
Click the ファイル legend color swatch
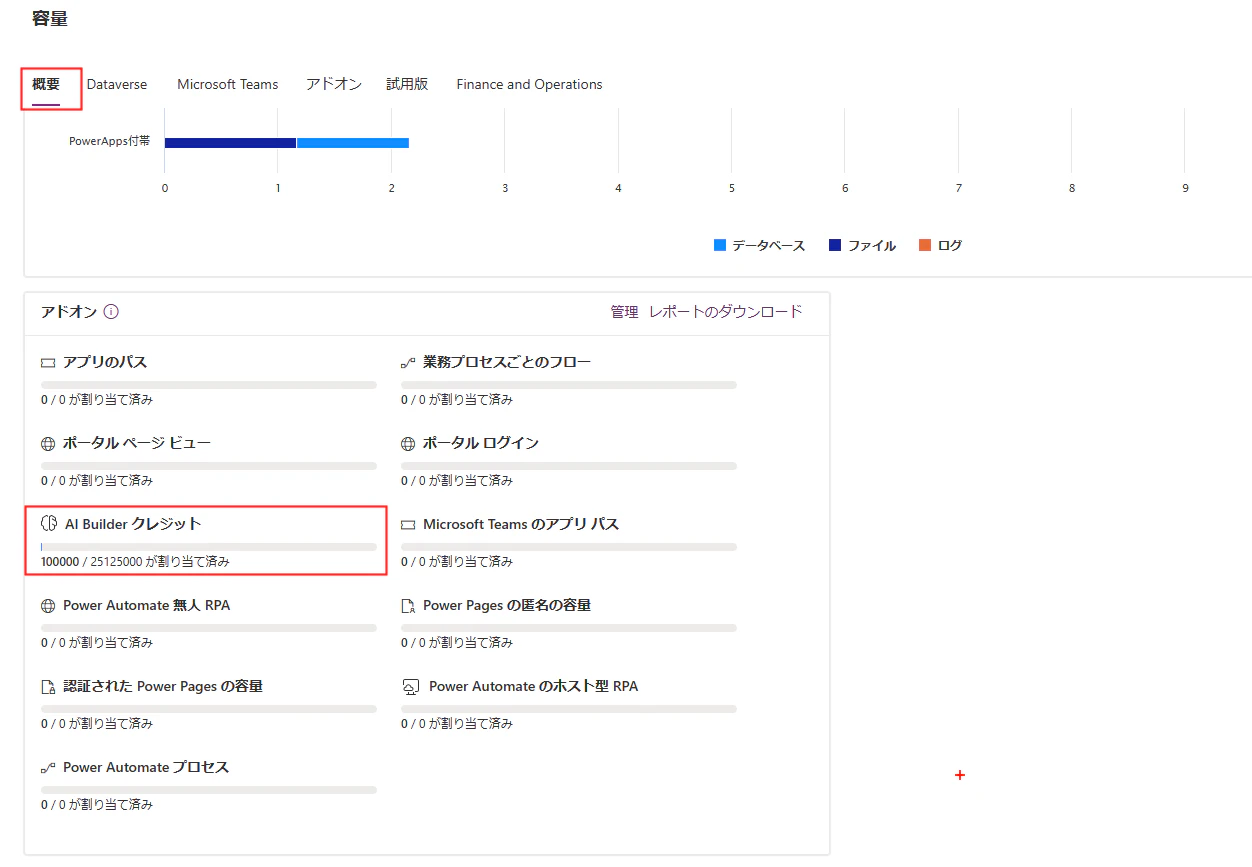pos(835,245)
